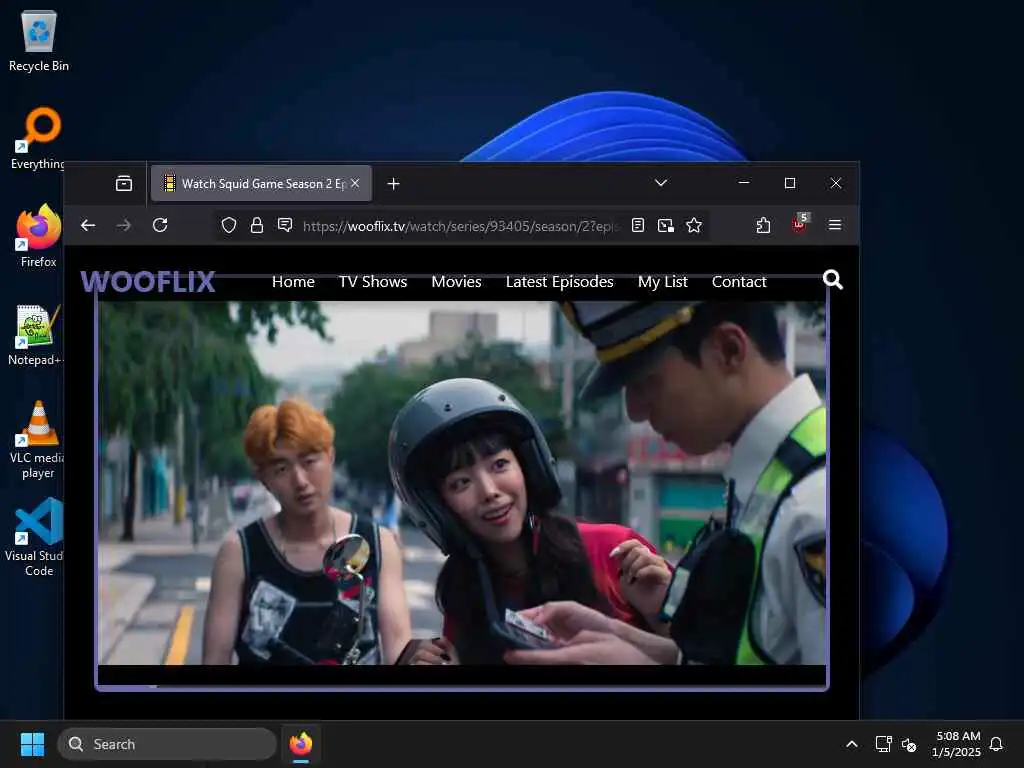Open a new browser tab
Screen dimensions: 1024x768
tap(393, 184)
